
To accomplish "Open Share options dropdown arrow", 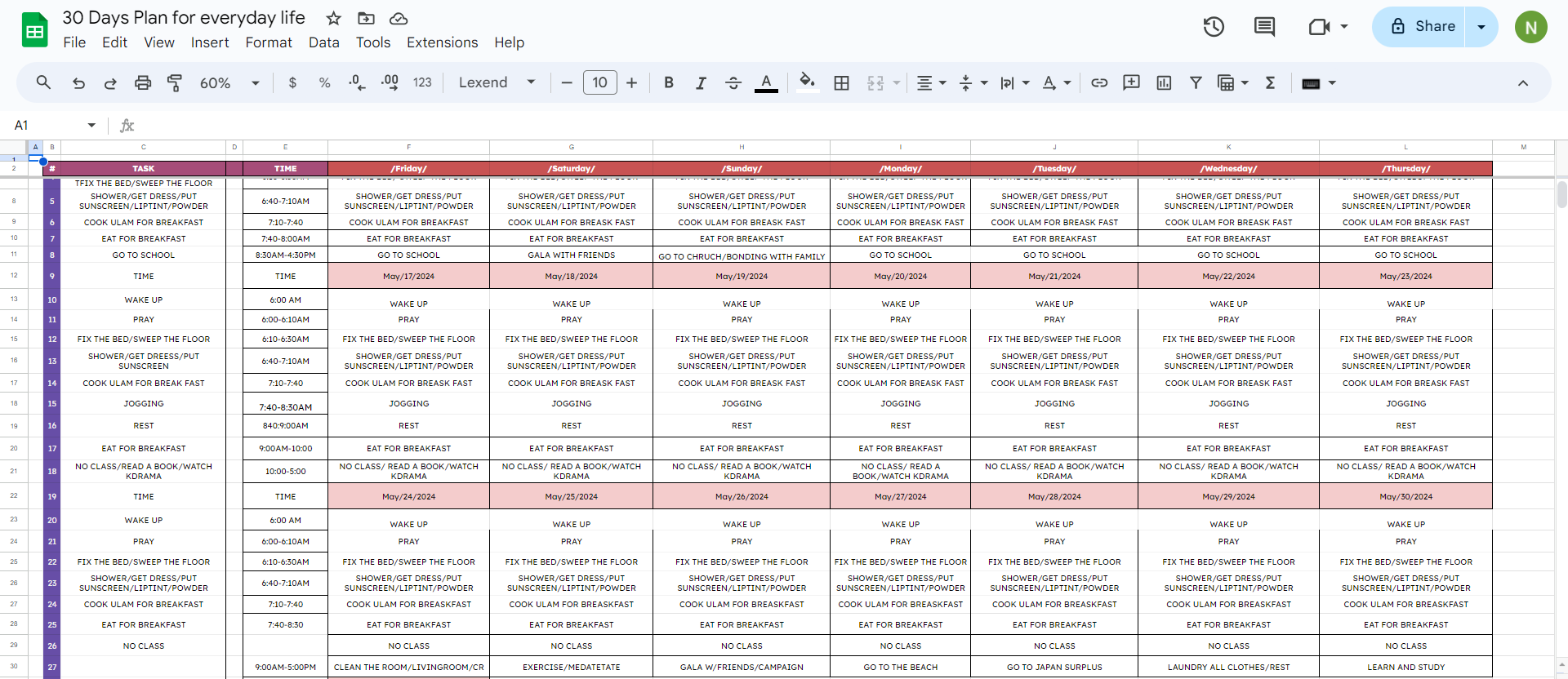I will point(1481,27).
